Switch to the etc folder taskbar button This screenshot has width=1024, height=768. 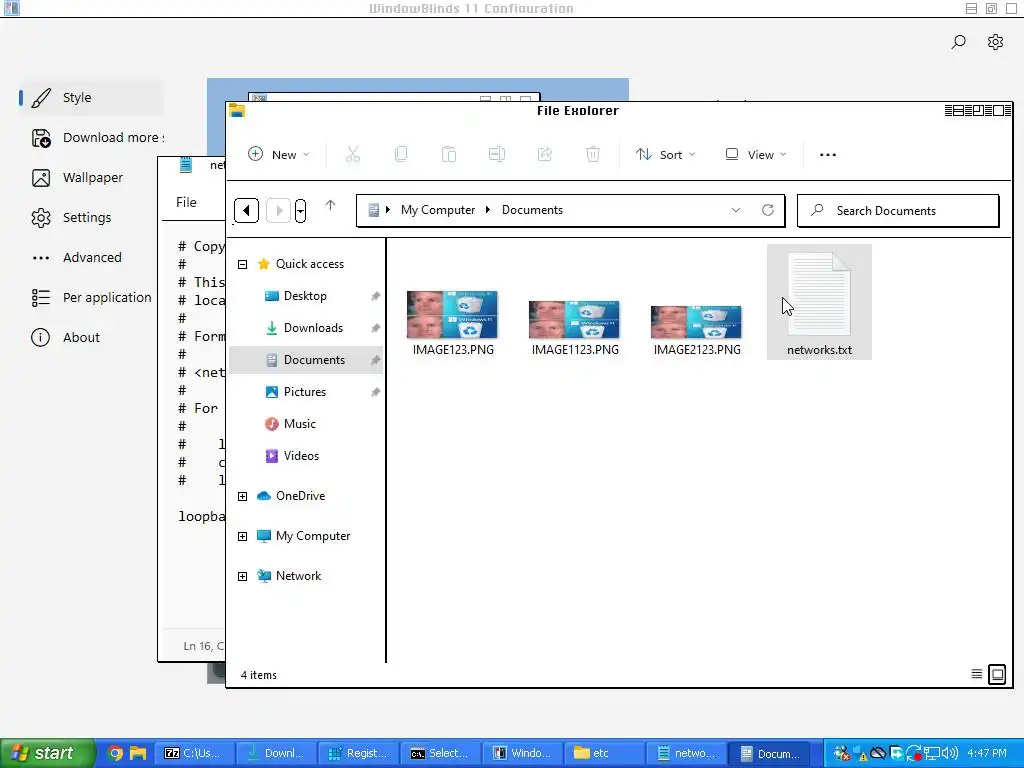[x=604, y=754]
